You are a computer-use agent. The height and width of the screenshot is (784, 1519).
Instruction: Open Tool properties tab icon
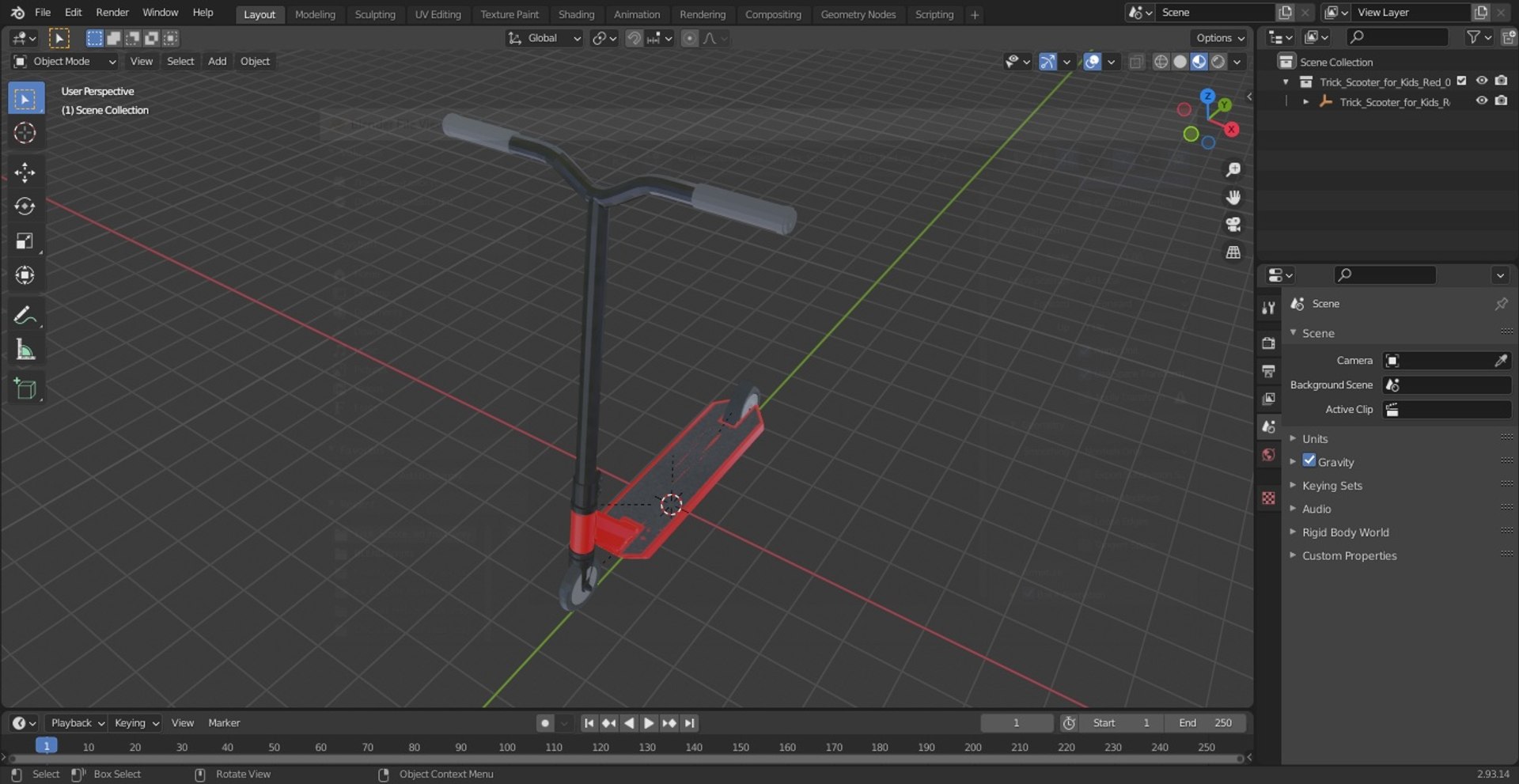(1268, 308)
